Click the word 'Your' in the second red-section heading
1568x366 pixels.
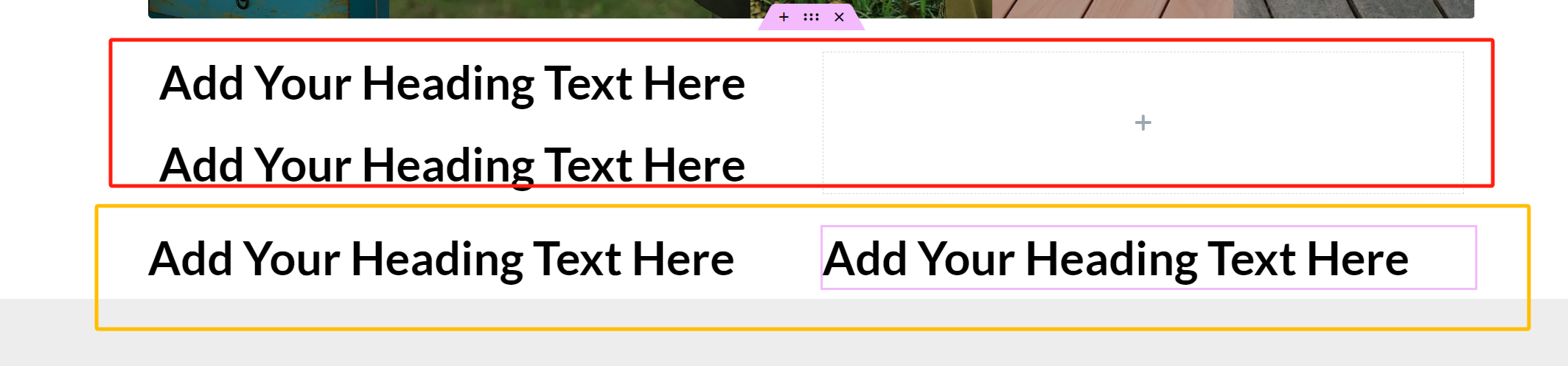[304, 165]
